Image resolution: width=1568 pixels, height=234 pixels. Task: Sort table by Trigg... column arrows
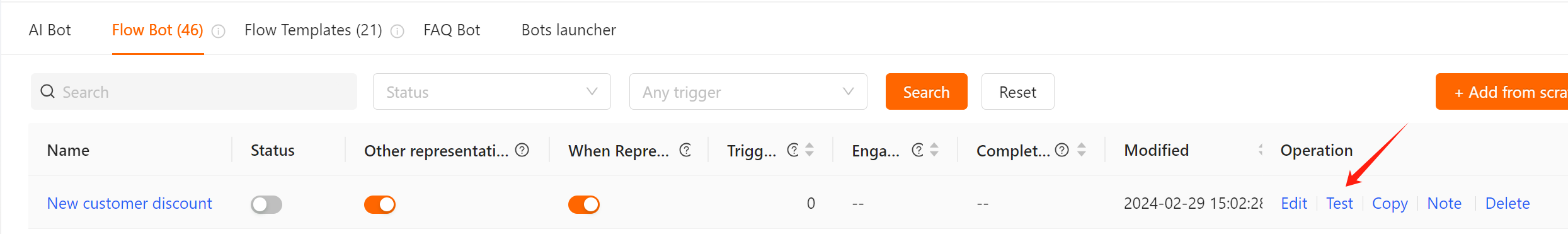pos(810,150)
